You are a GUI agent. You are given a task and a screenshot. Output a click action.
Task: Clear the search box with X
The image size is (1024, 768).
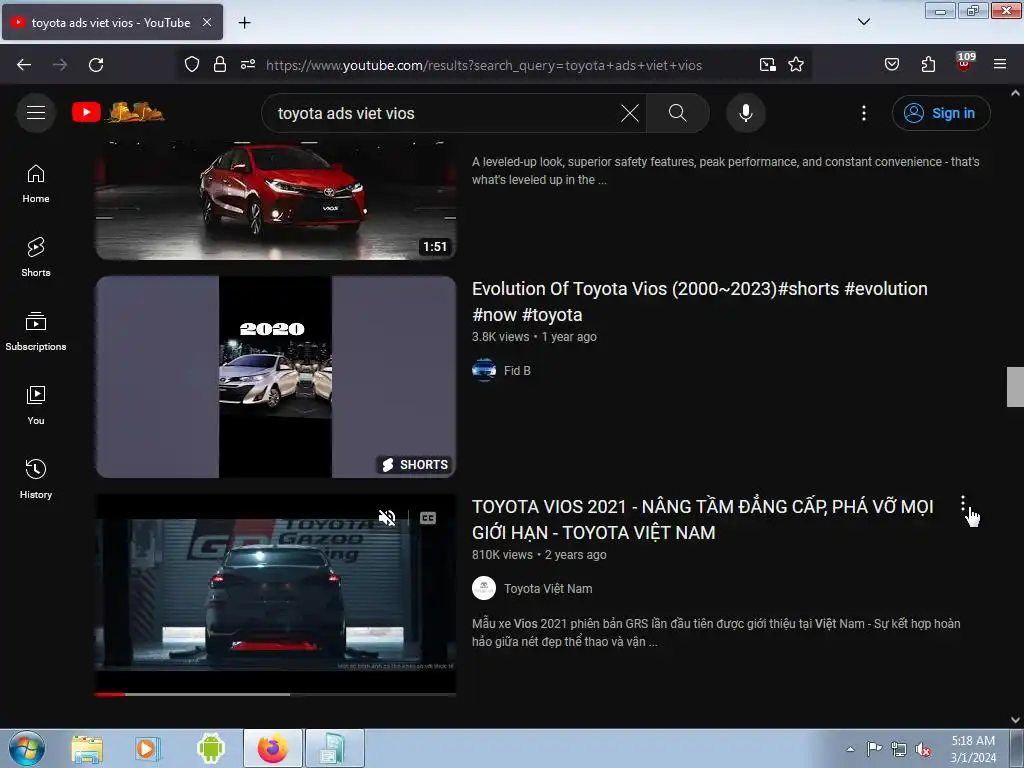point(630,113)
